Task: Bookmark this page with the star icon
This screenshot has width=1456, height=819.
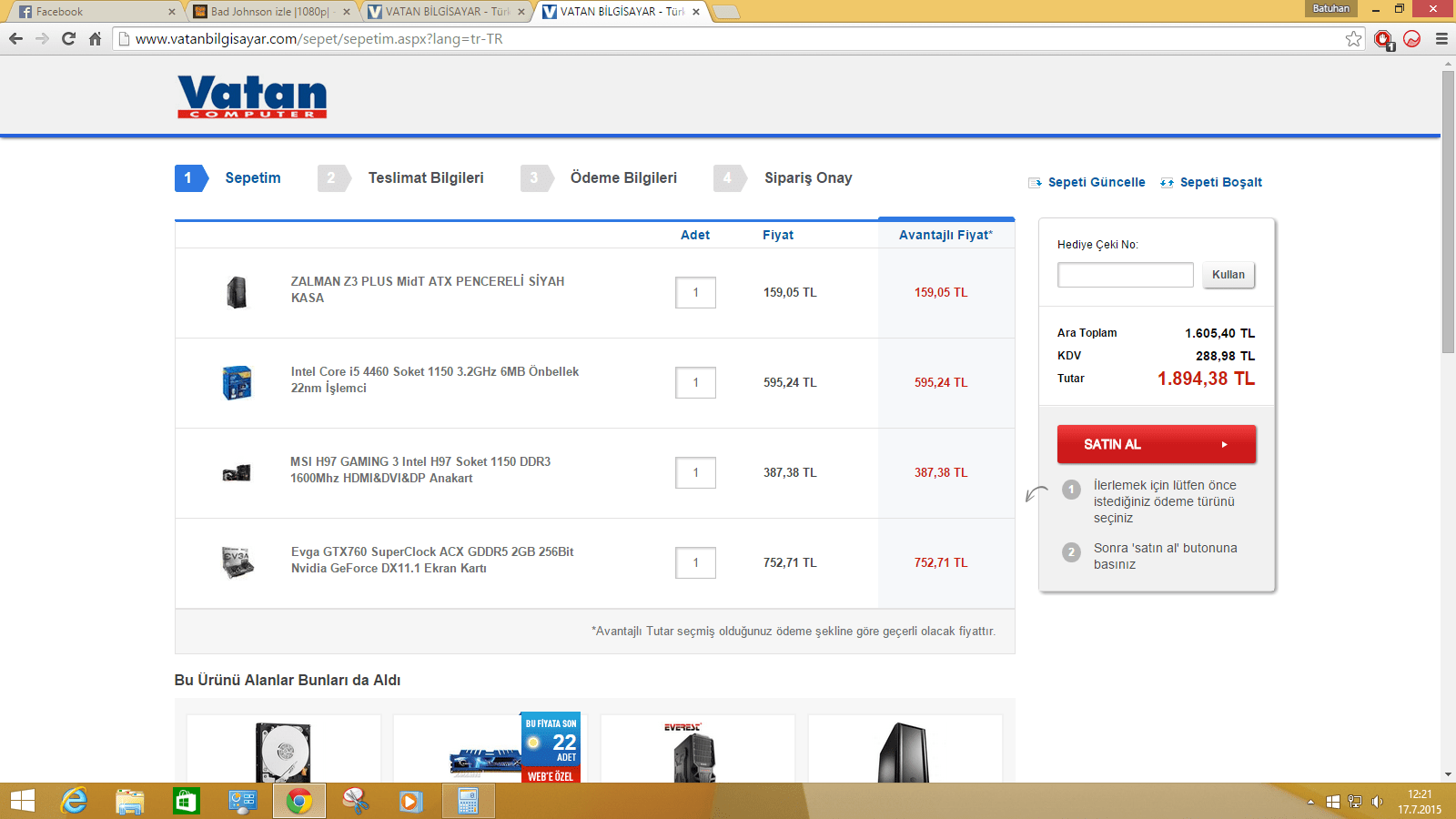Action: [x=1354, y=38]
